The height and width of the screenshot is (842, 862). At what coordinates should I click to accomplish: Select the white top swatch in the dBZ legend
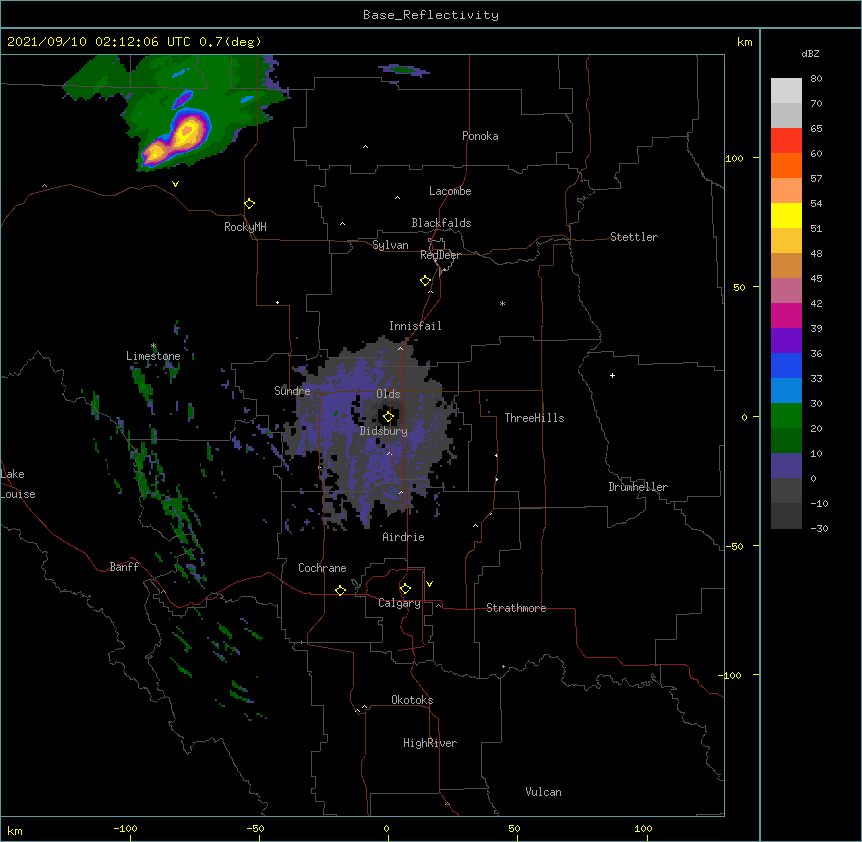pyautogui.click(x=786, y=91)
